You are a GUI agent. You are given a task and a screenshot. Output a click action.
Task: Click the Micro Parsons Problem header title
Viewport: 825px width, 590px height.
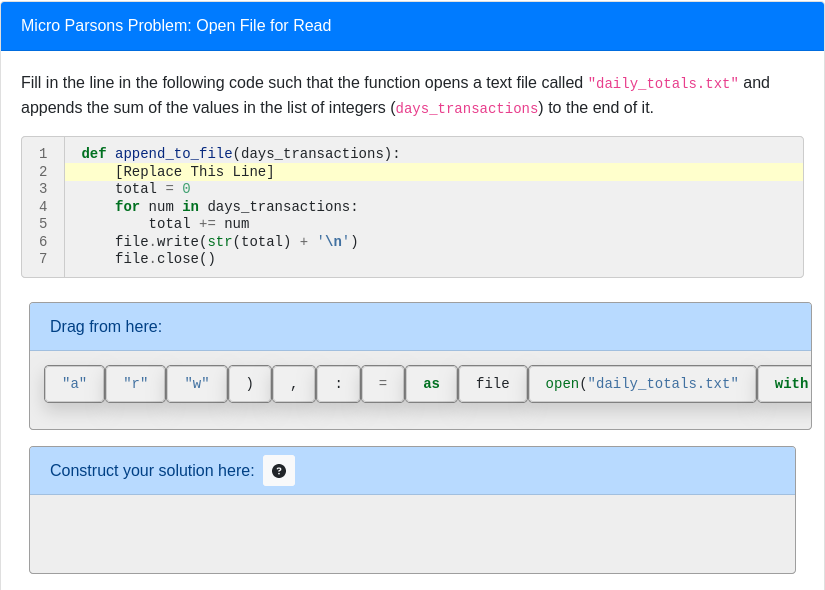pos(176,26)
